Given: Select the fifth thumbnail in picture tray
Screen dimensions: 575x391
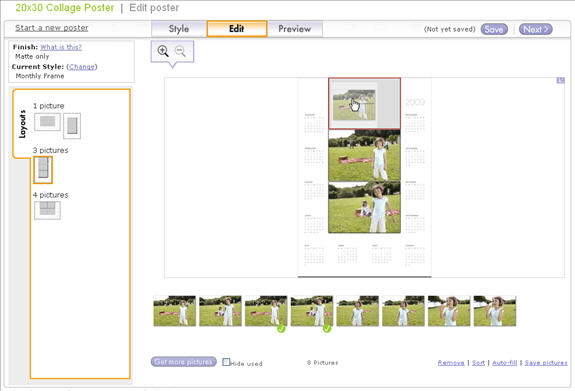Looking at the screenshot, I should [x=358, y=311].
